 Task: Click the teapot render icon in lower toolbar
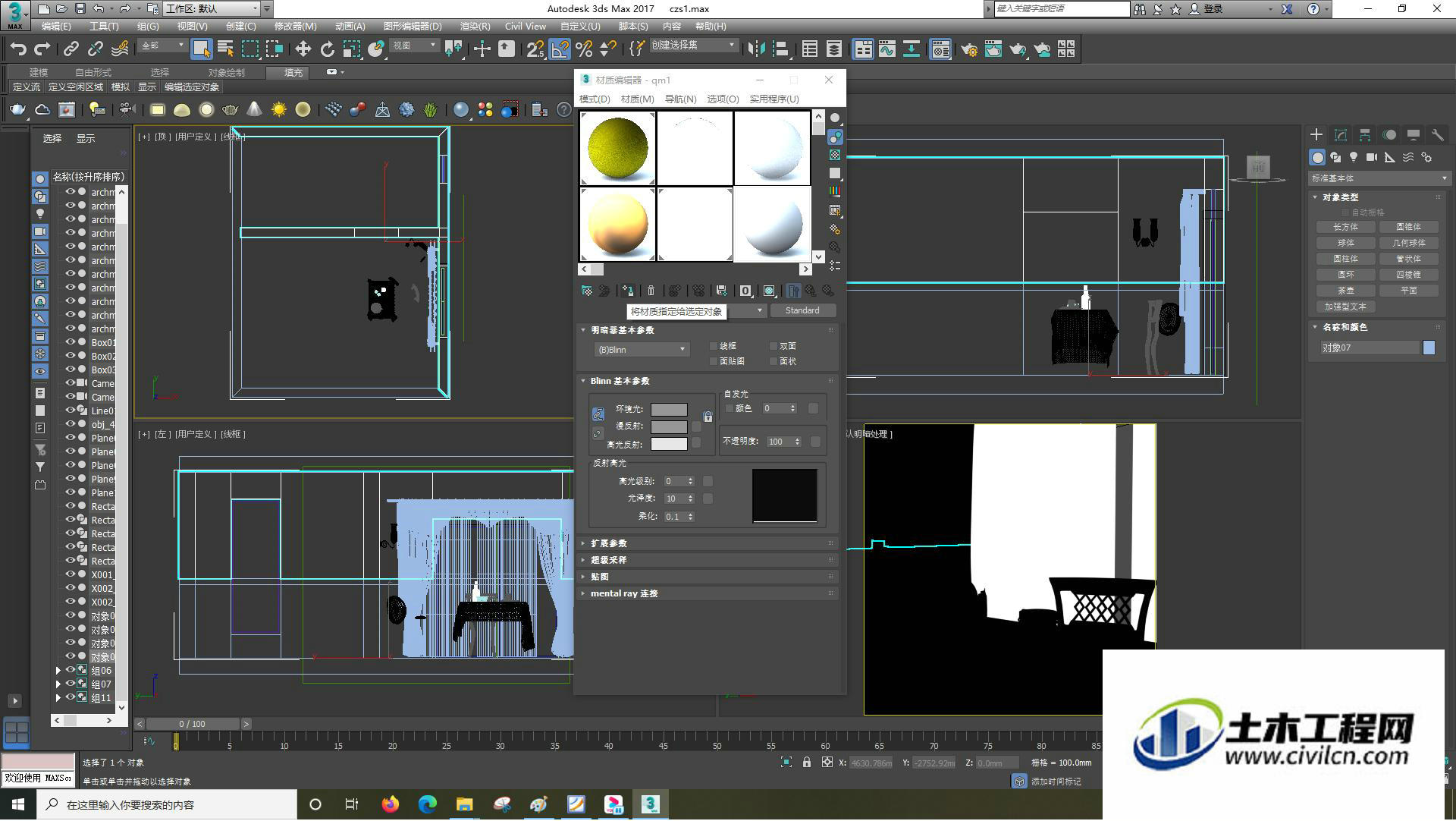[x=17, y=110]
